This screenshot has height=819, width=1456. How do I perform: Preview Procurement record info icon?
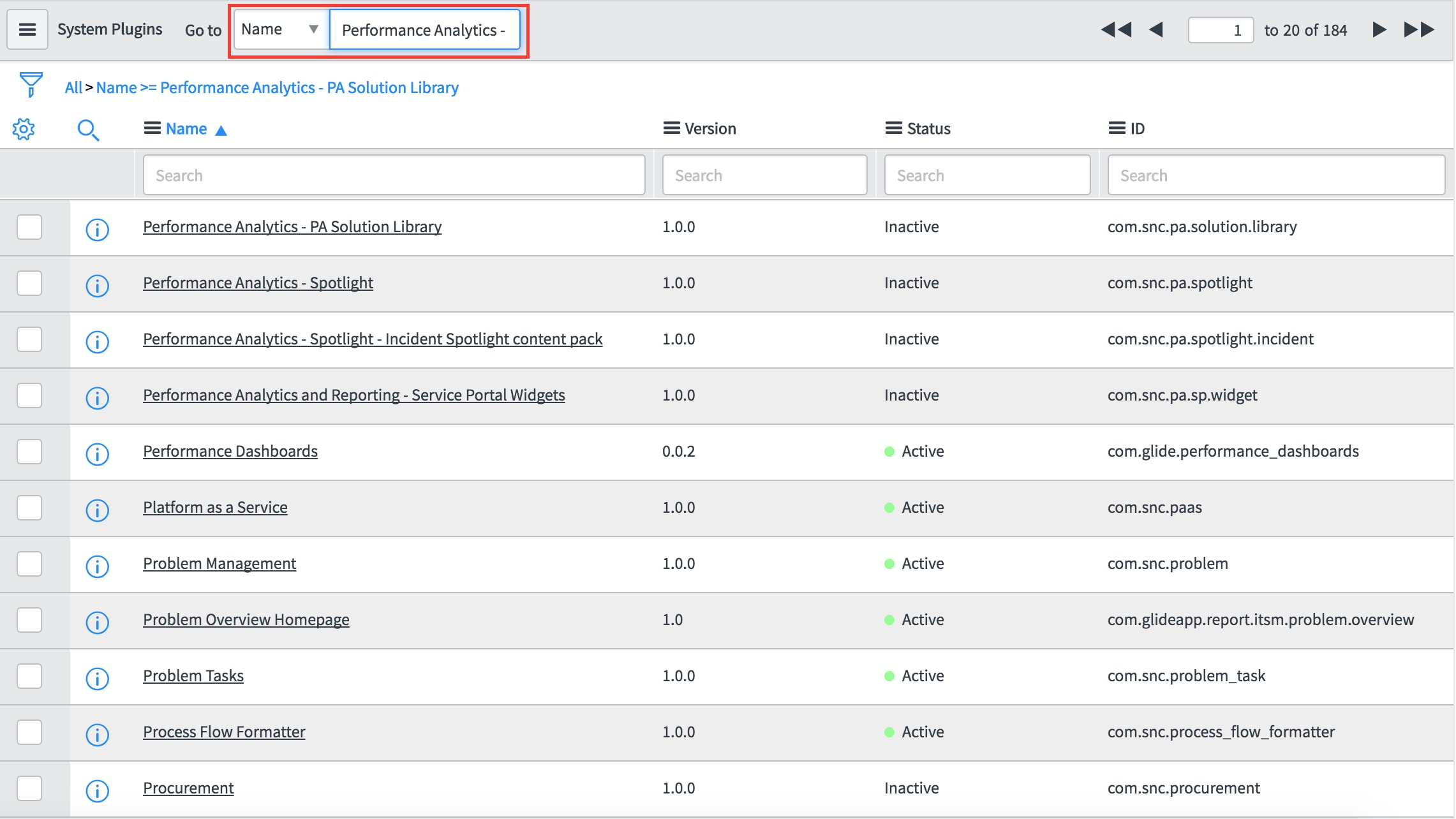point(98,790)
